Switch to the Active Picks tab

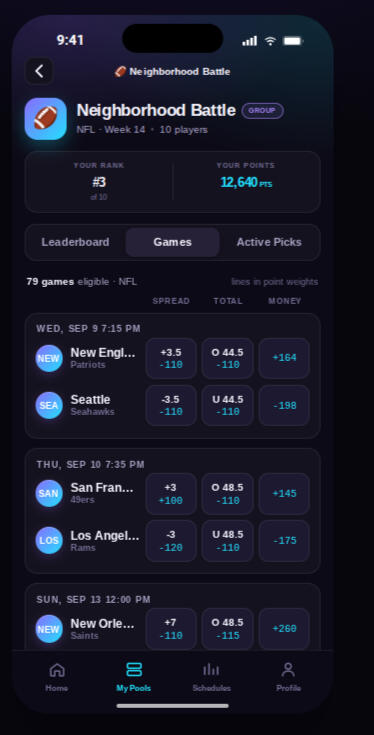269,242
